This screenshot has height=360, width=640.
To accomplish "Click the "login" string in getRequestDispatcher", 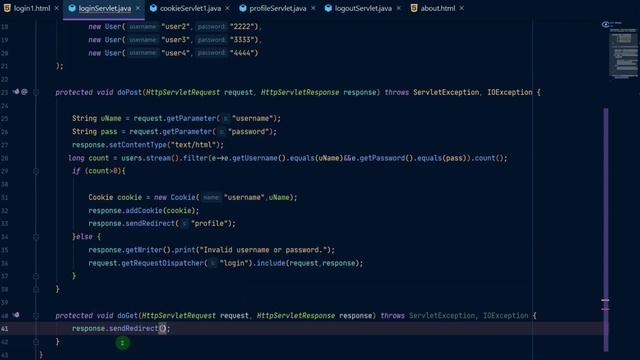I will (x=234, y=263).
